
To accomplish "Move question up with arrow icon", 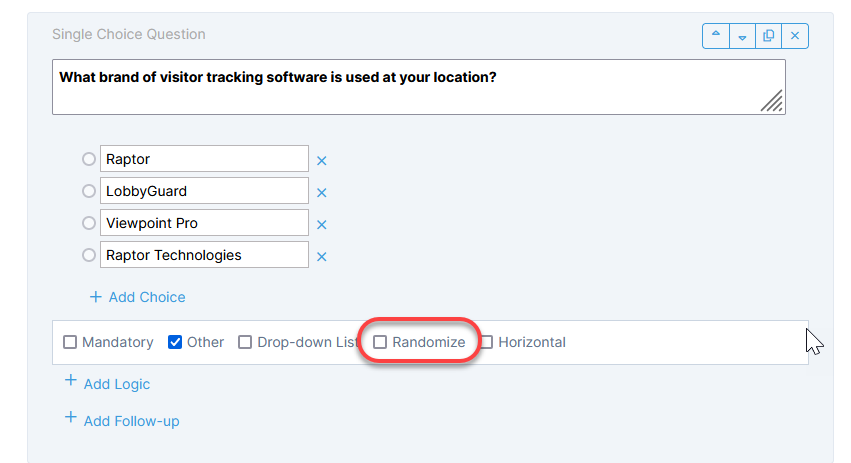I will point(716,36).
